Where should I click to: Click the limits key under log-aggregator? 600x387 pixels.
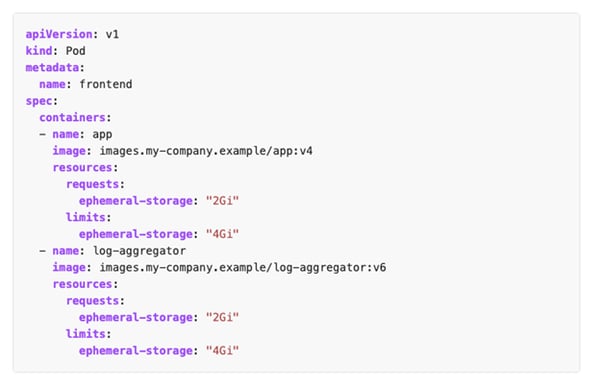86,334
